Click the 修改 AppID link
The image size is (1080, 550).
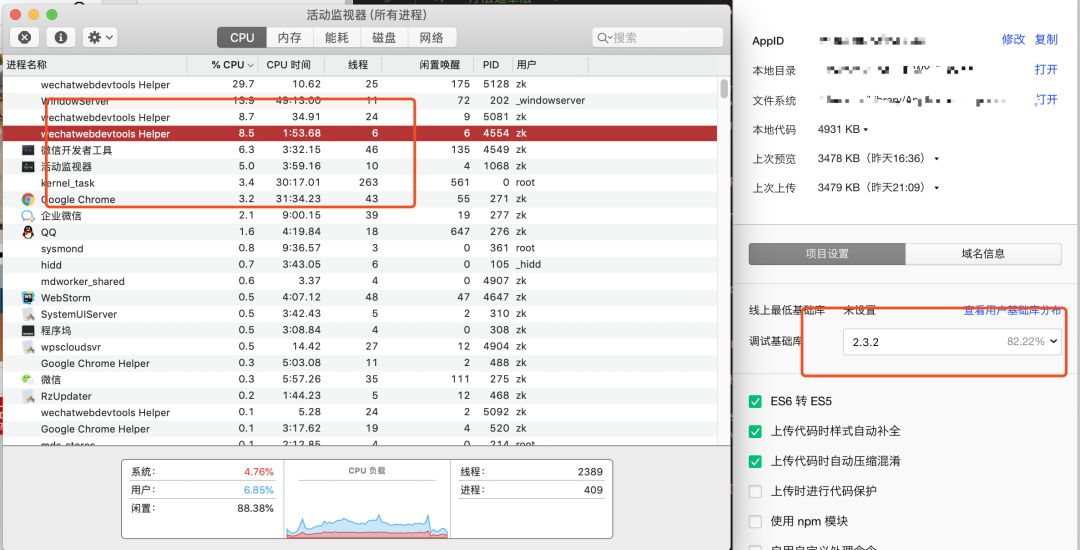tap(1013, 39)
